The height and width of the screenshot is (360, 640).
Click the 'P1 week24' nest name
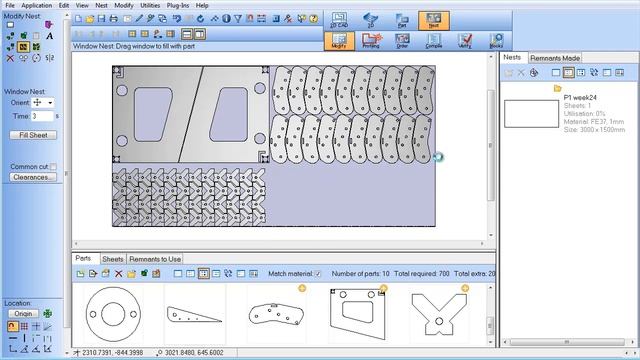[x=580, y=98]
